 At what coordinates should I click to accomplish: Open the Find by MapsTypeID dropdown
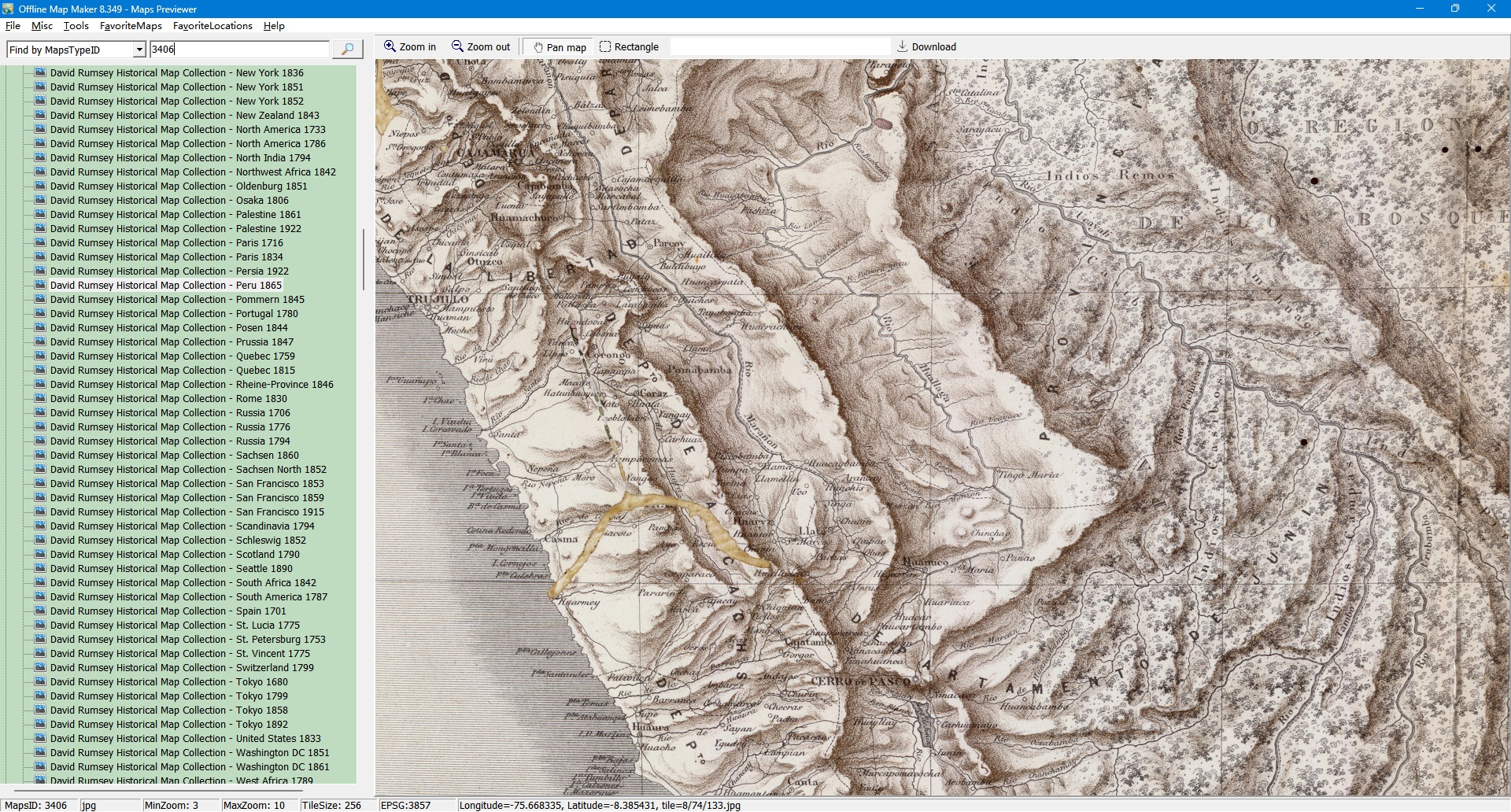click(x=139, y=50)
